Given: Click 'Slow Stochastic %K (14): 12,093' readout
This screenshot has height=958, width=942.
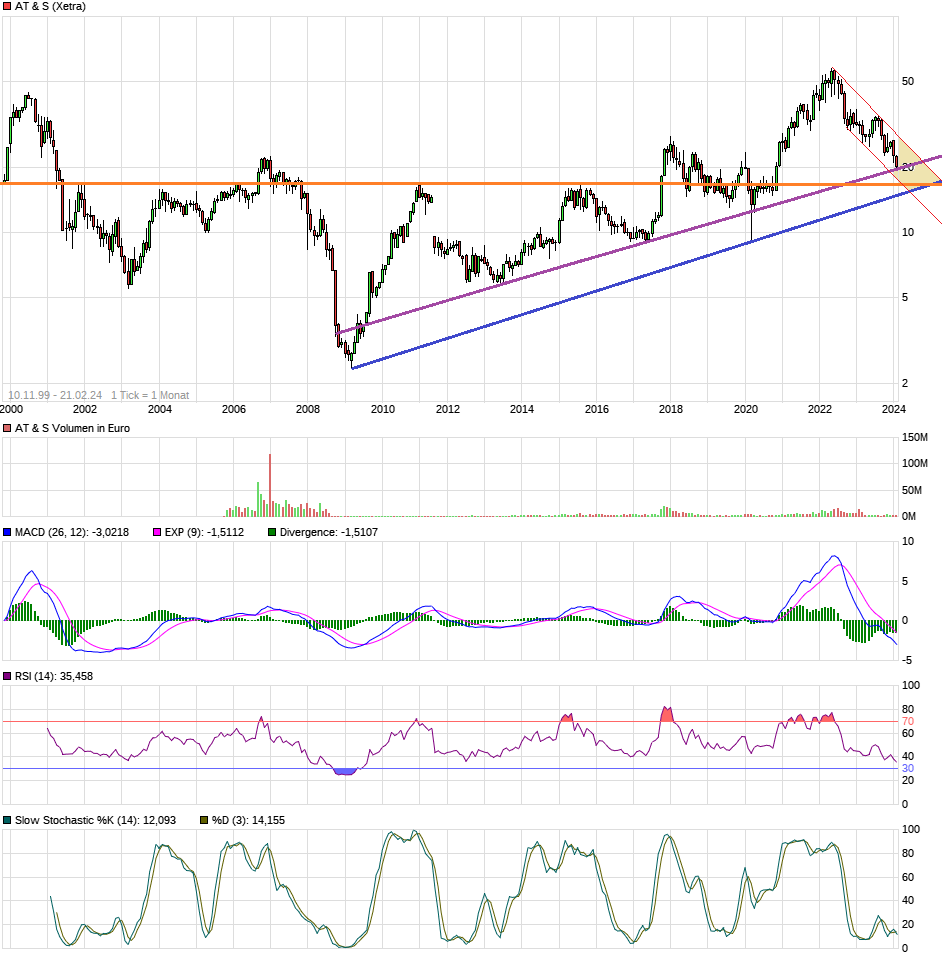Looking at the screenshot, I should click(95, 821).
